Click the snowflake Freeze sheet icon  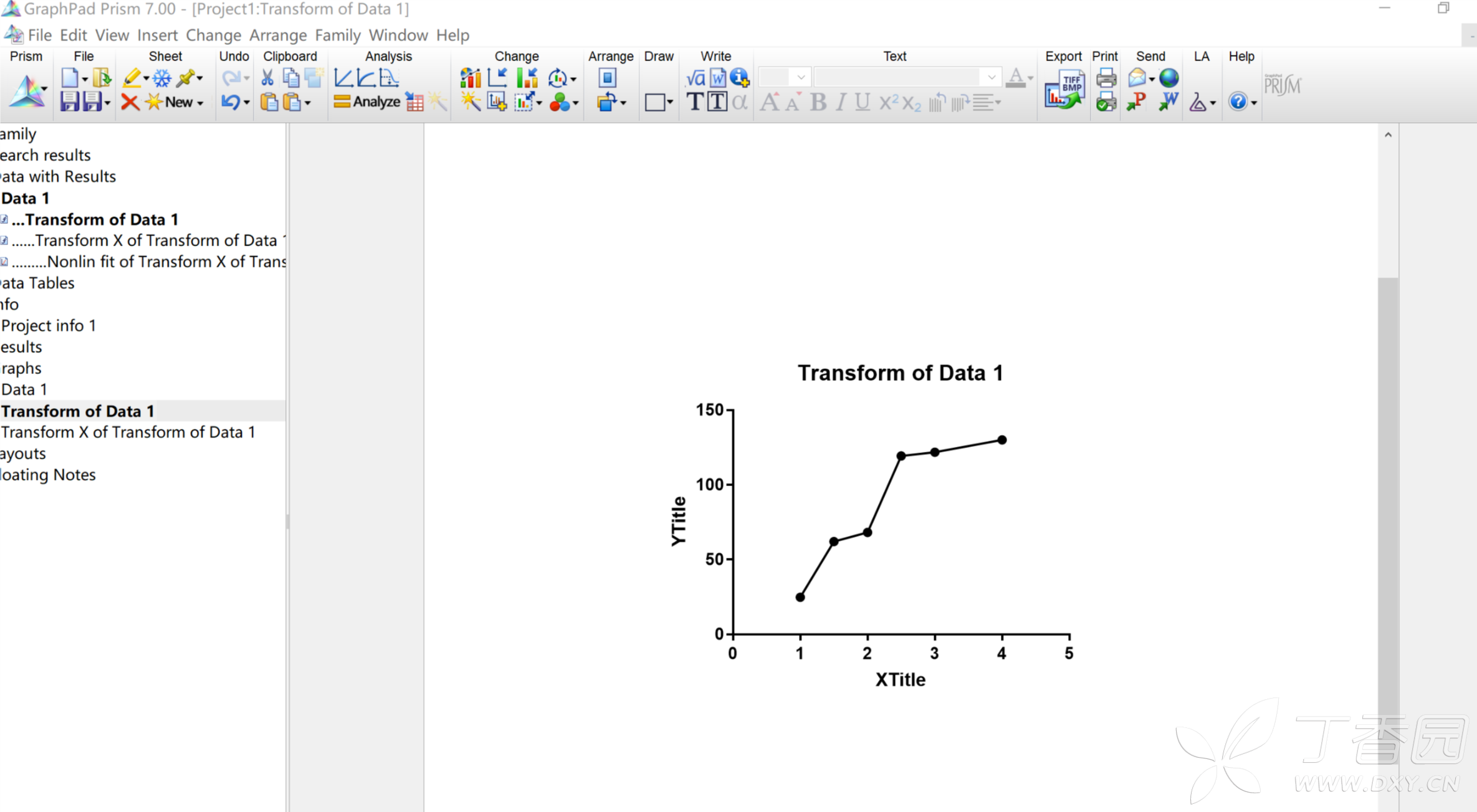pos(162,78)
